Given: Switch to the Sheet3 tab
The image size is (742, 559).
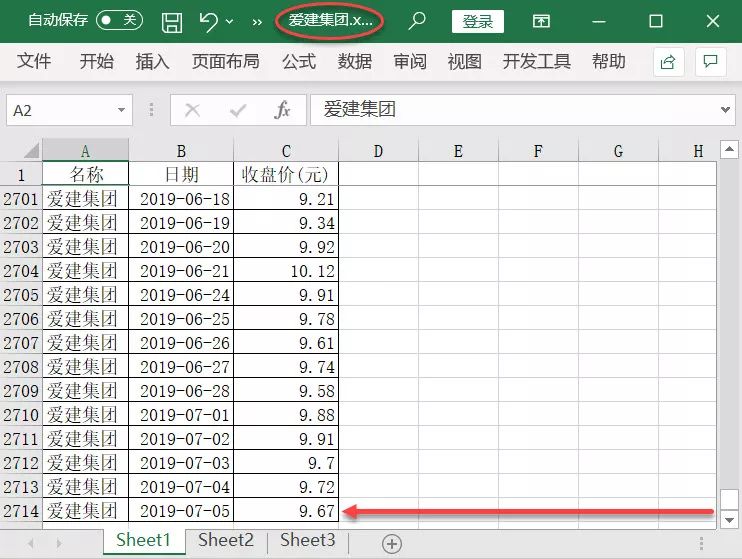Looking at the screenshot, I should coord(308,540).
